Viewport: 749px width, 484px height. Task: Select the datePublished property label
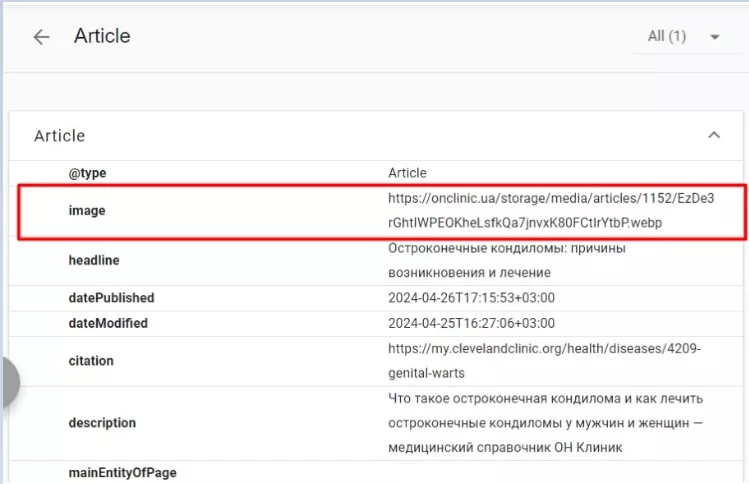click(111, 298)
